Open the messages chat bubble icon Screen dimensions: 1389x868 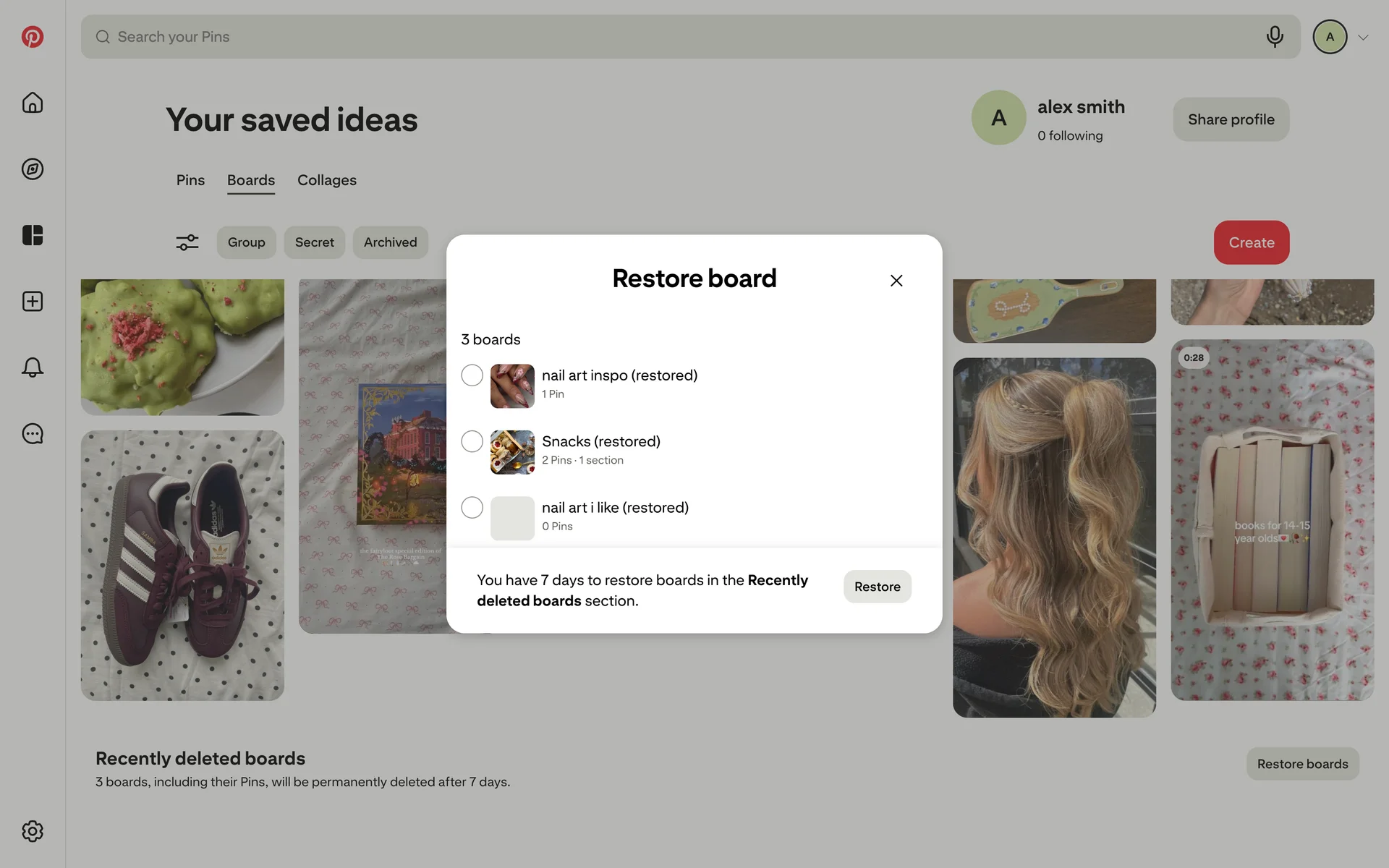(33, 434)
